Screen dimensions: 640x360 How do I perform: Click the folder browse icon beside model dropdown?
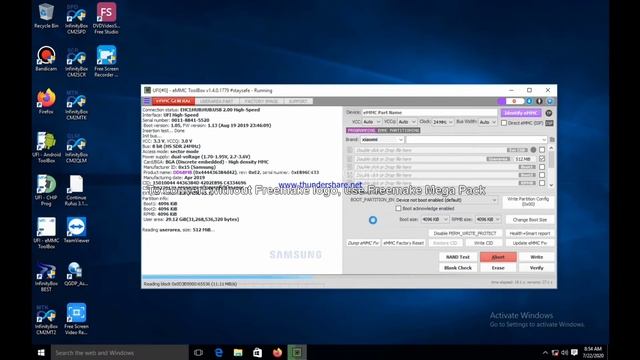pos(552,140)
